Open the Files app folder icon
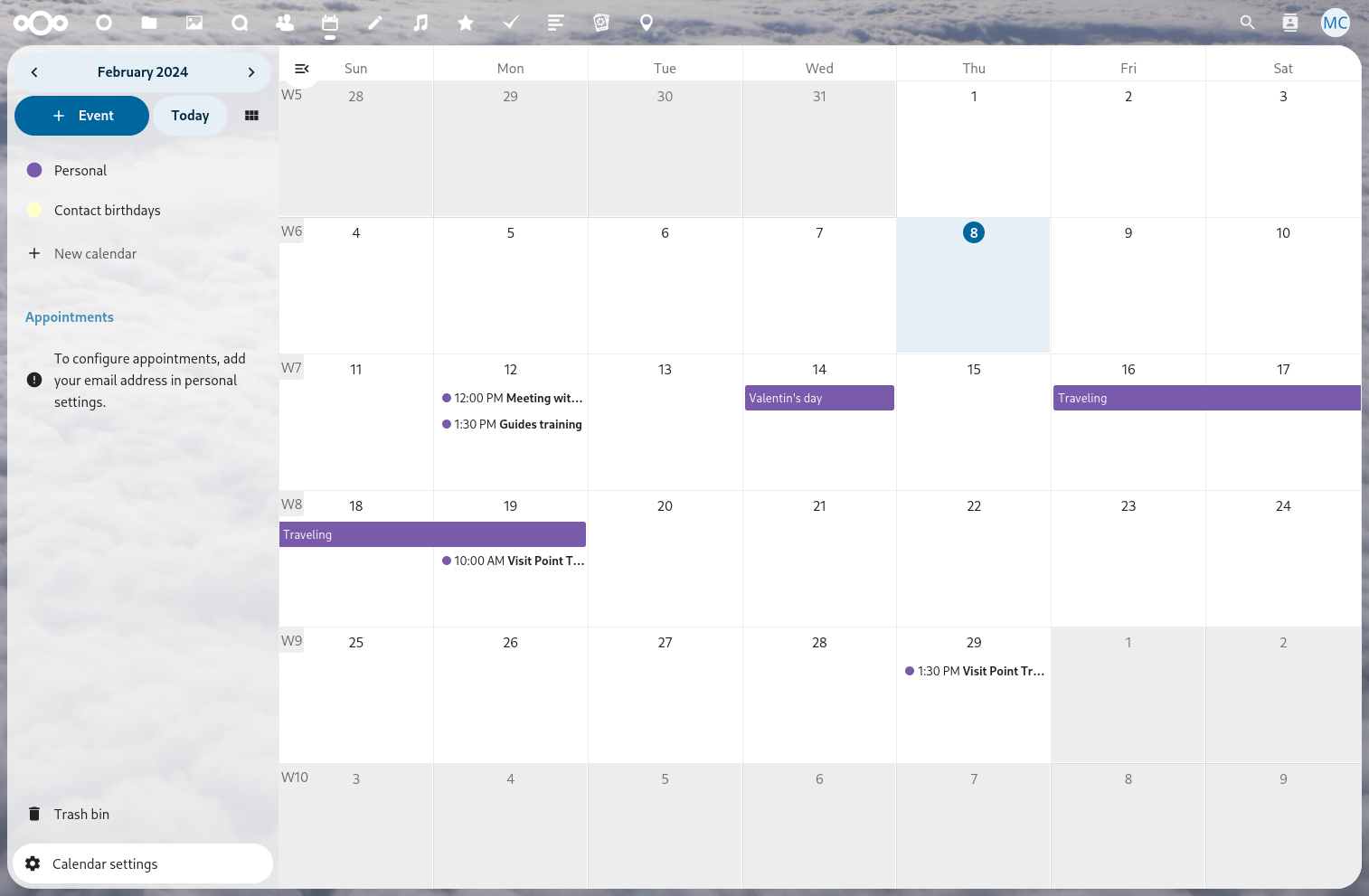Image resolution: width=1369 pixels, height=896 pixels. pos(149,23)
